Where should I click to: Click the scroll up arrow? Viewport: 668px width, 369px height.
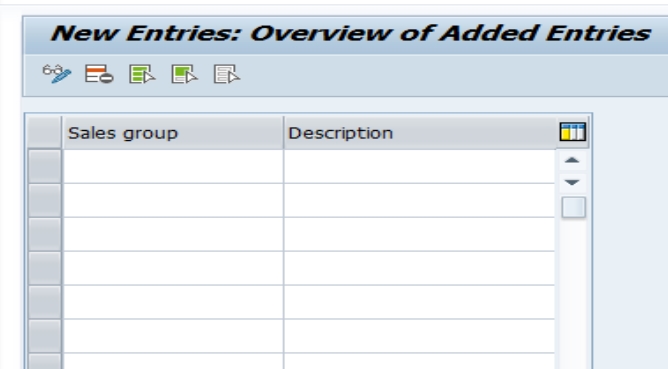coord(572,161)
